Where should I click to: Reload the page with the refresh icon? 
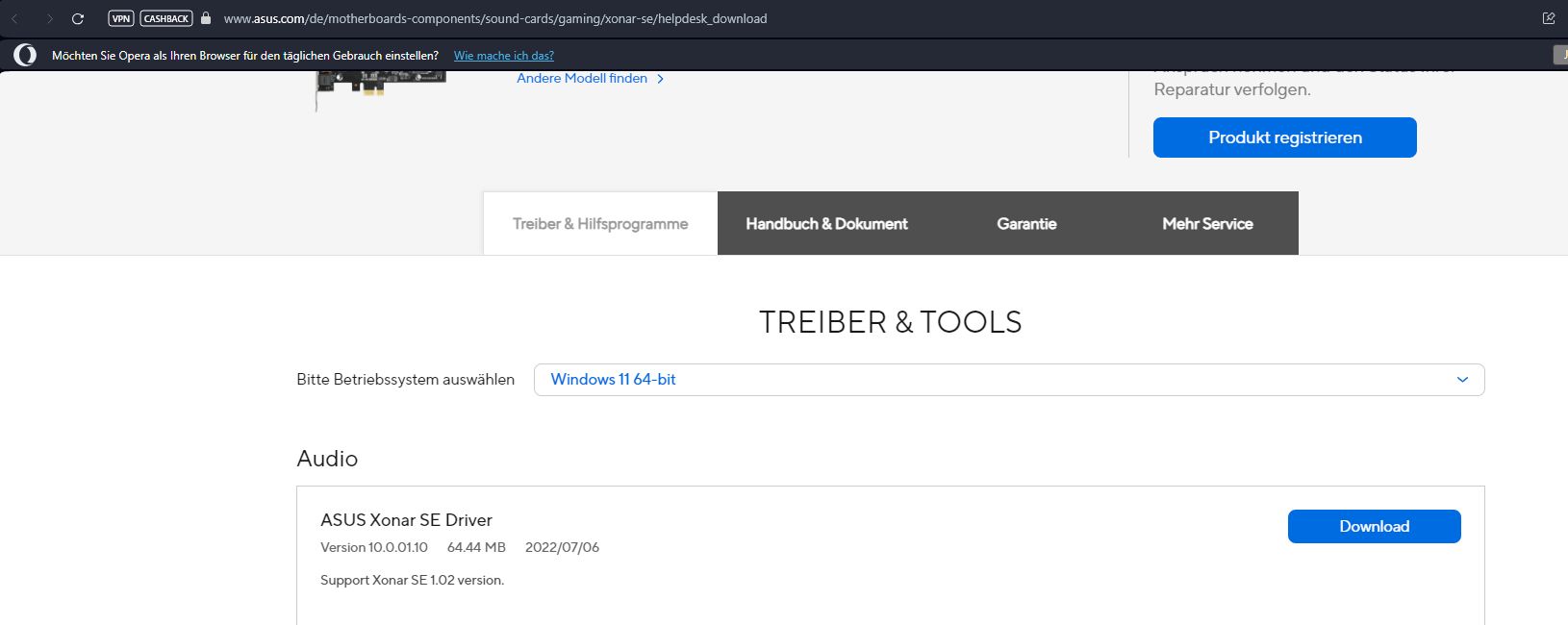click(x=78, y=18)
